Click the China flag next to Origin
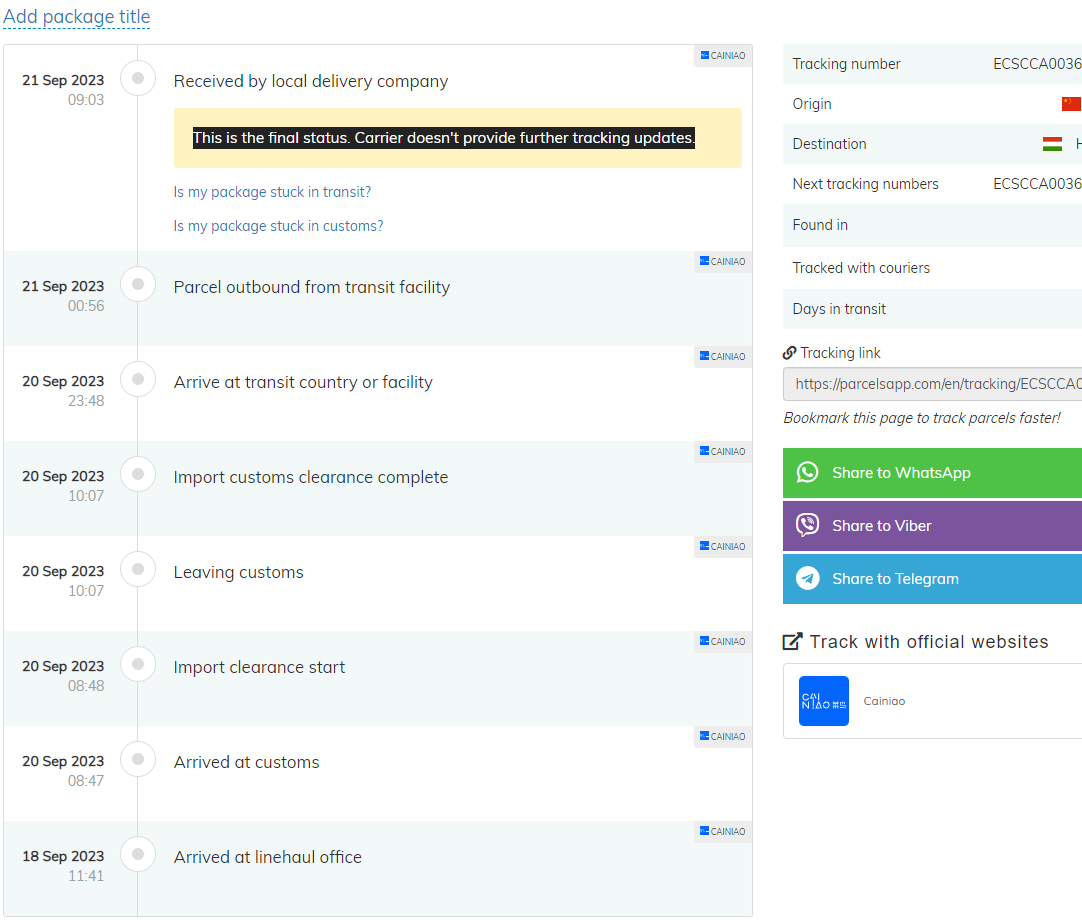 pyautogui.click(x=1071, y=104)
